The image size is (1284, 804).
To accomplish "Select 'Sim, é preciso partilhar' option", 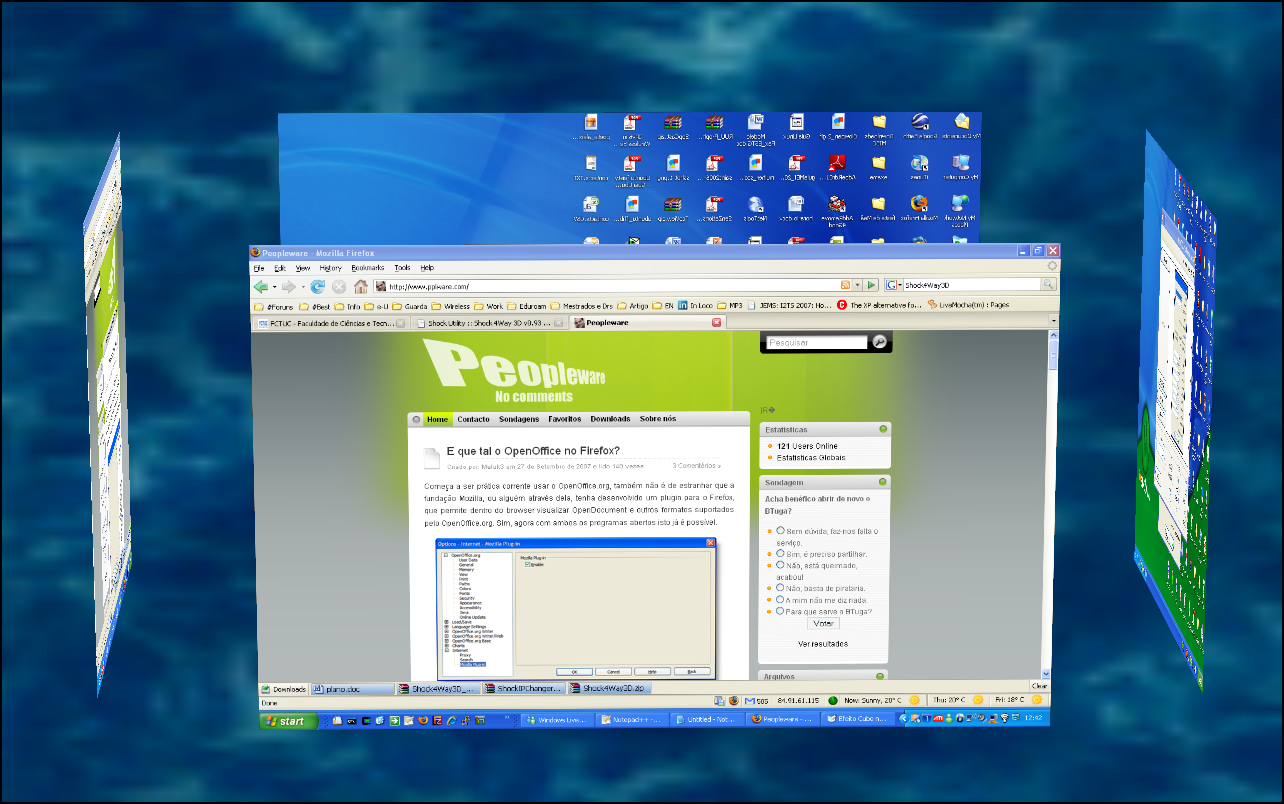I will pos(780,552).
